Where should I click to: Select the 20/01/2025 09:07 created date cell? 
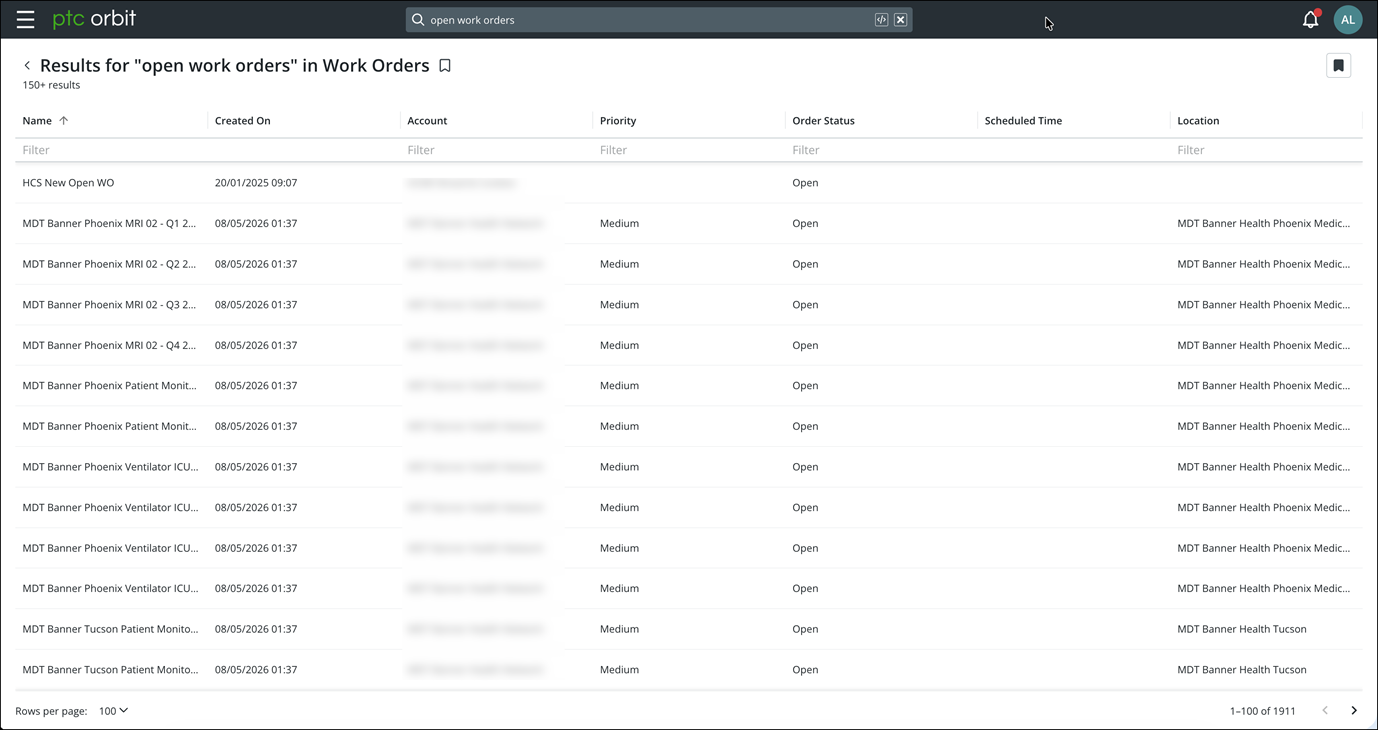(x=256, y=183)
